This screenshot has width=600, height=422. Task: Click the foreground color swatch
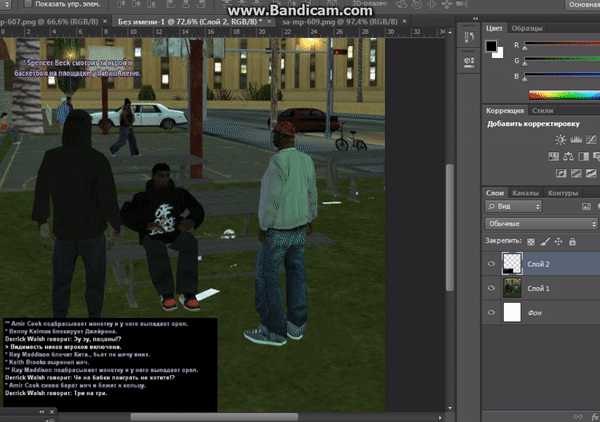[x=491, y=46]
